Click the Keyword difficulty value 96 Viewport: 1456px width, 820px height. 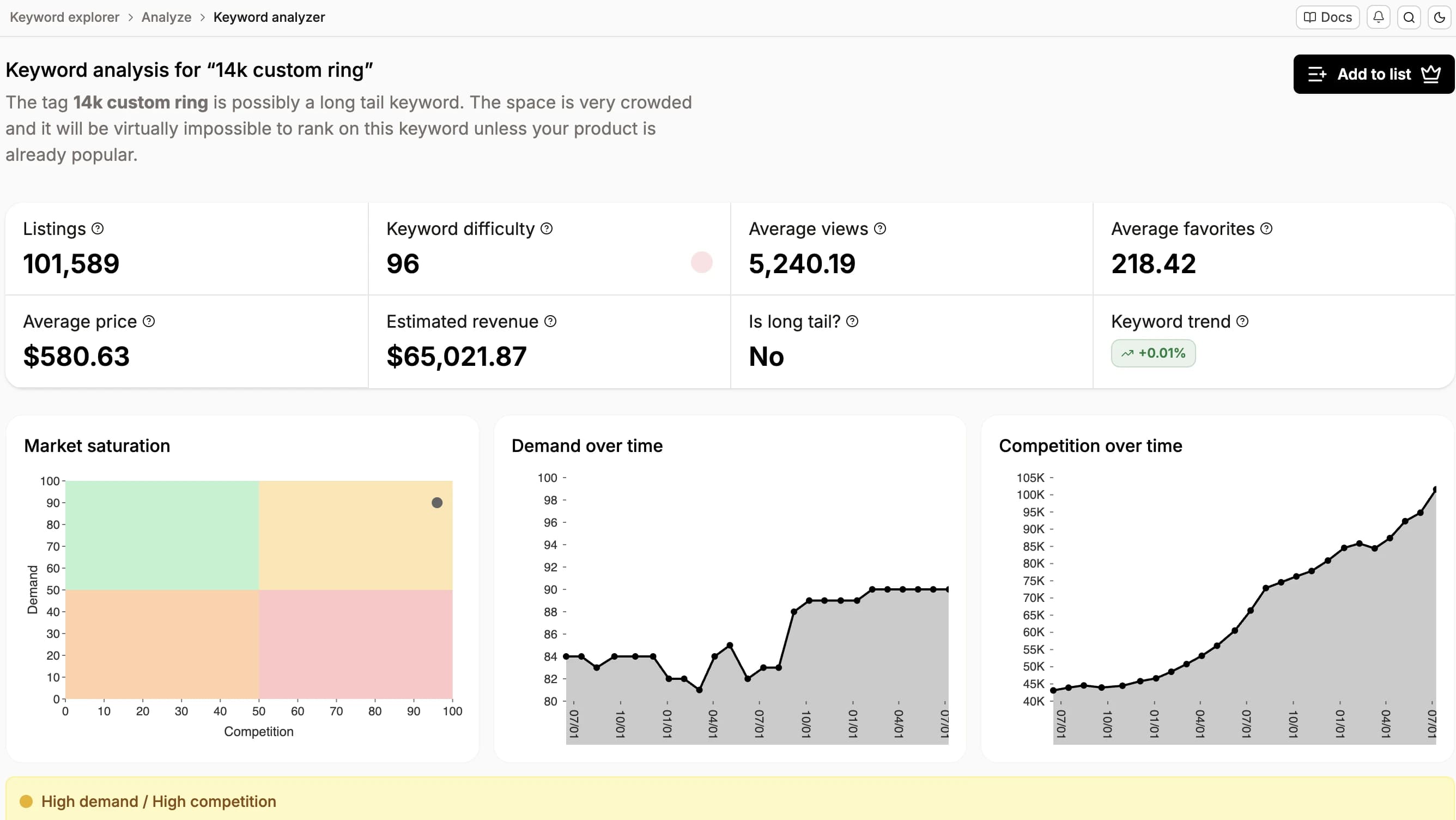(403, 263)
